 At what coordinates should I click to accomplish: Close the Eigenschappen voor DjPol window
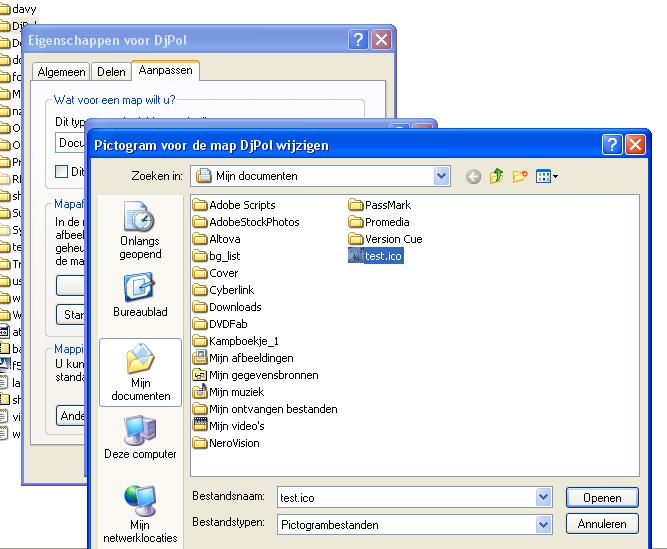pos(381,40)
